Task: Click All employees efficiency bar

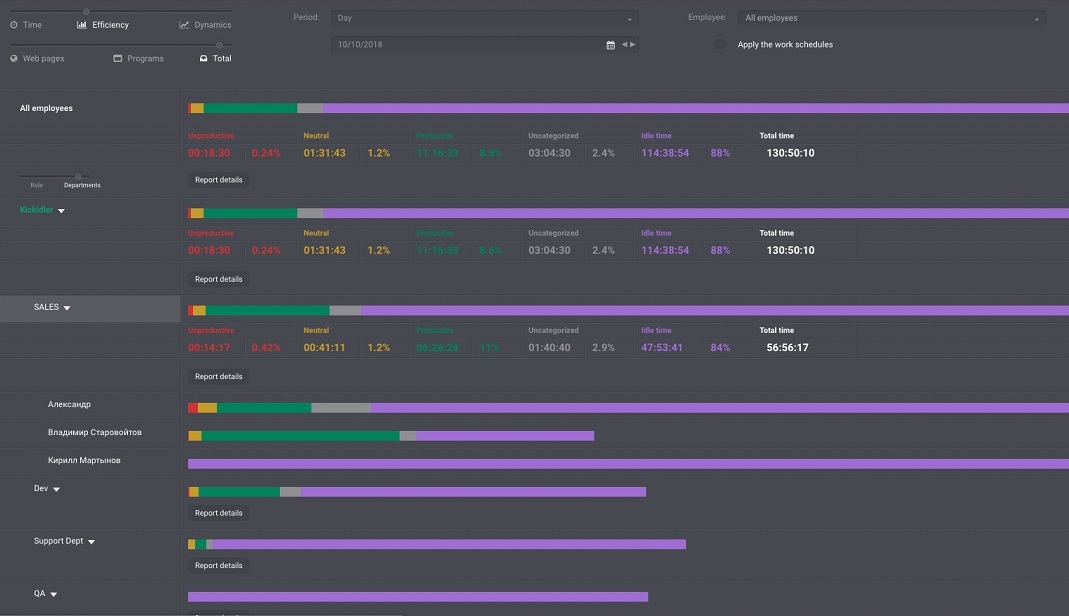Action: [x=629, y=108]
